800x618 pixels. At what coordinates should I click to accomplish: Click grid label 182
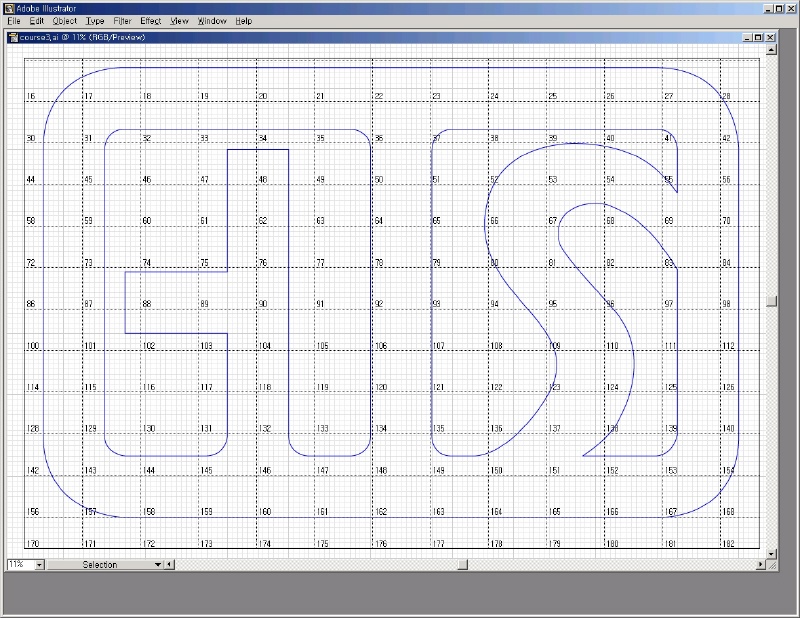[729, 544]
